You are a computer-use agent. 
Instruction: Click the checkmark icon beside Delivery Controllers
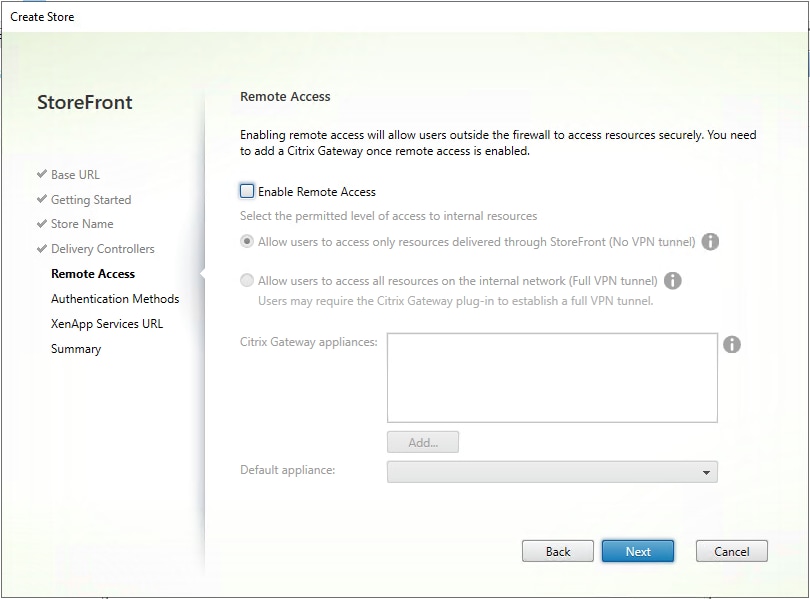tap(43, 248)
